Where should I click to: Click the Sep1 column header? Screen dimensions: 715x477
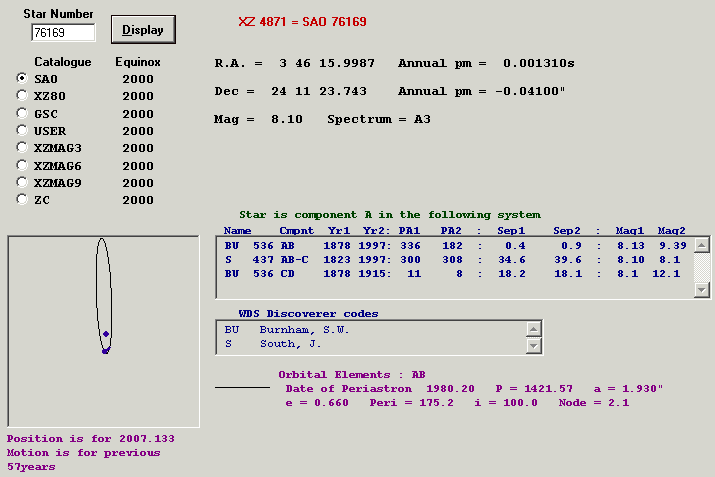pyautogui.click(x=511, y=231)
